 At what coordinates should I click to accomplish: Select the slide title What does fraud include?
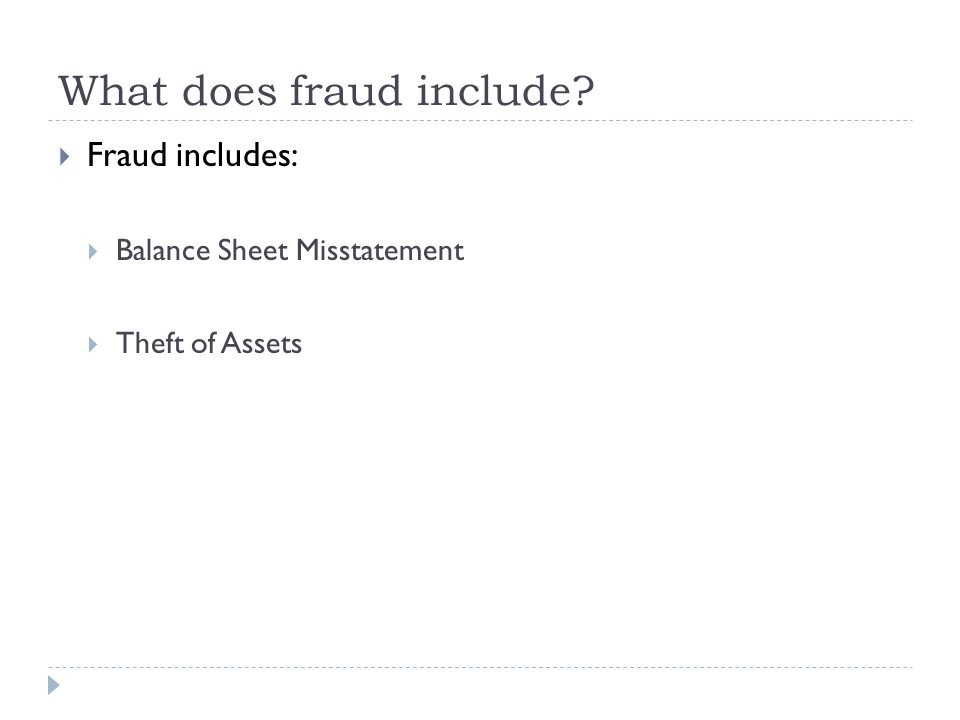click(326, 91)
